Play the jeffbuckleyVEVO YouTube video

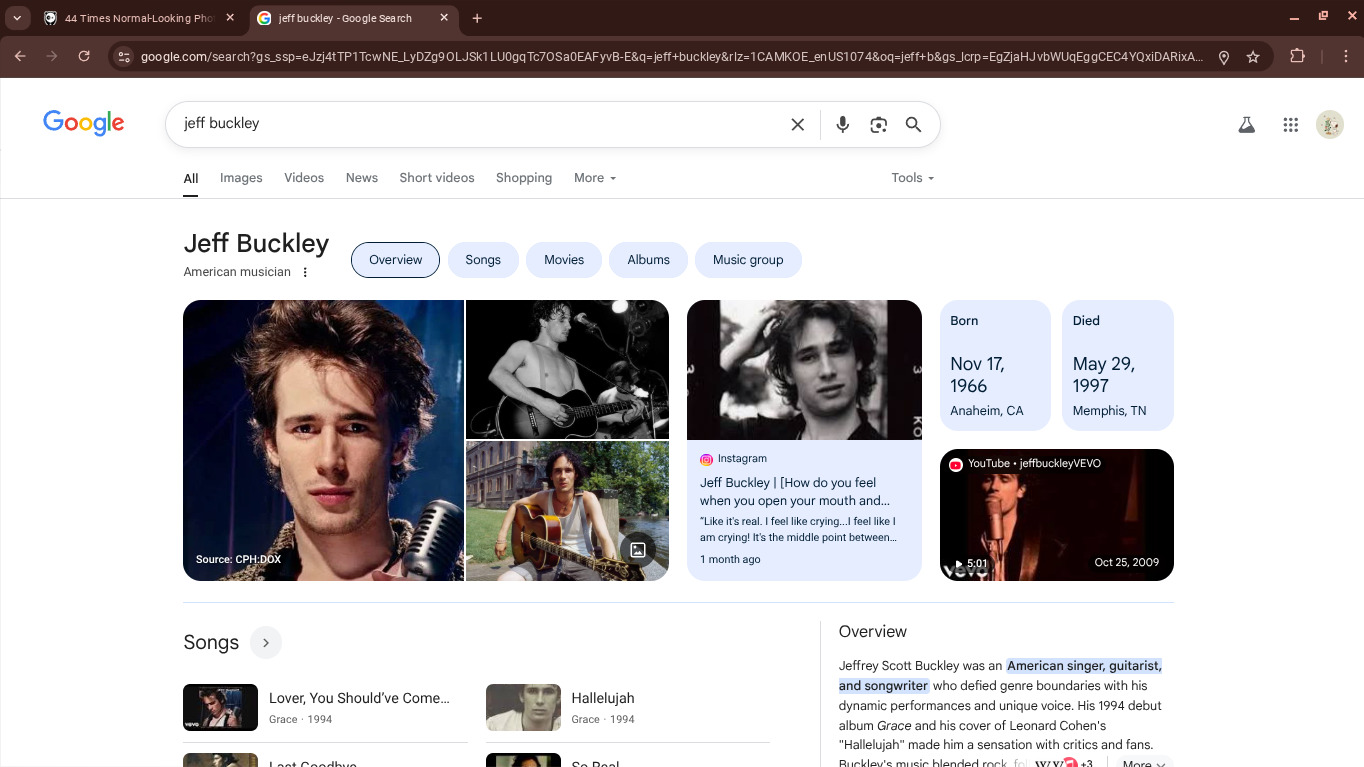click(1056, 515)
